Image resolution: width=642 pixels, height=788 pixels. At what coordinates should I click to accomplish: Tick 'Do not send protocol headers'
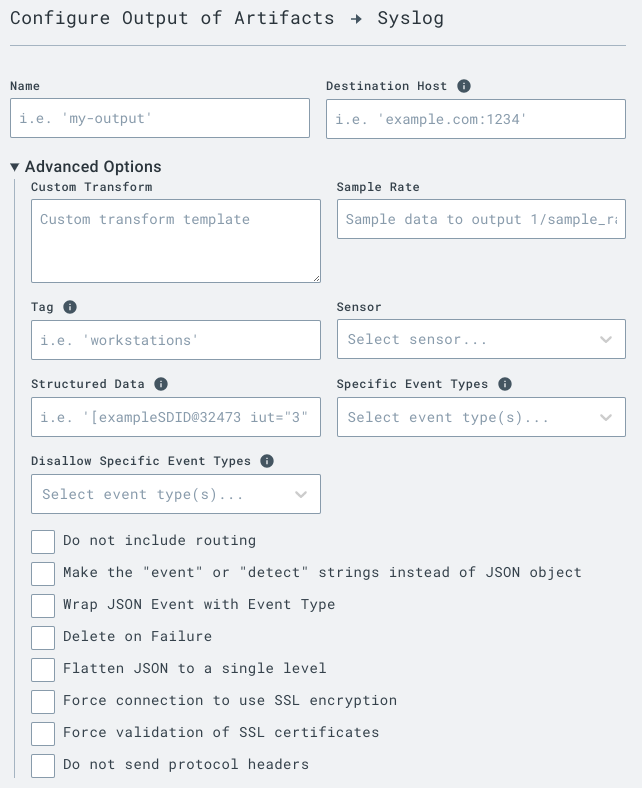click(x=43, y=765)
